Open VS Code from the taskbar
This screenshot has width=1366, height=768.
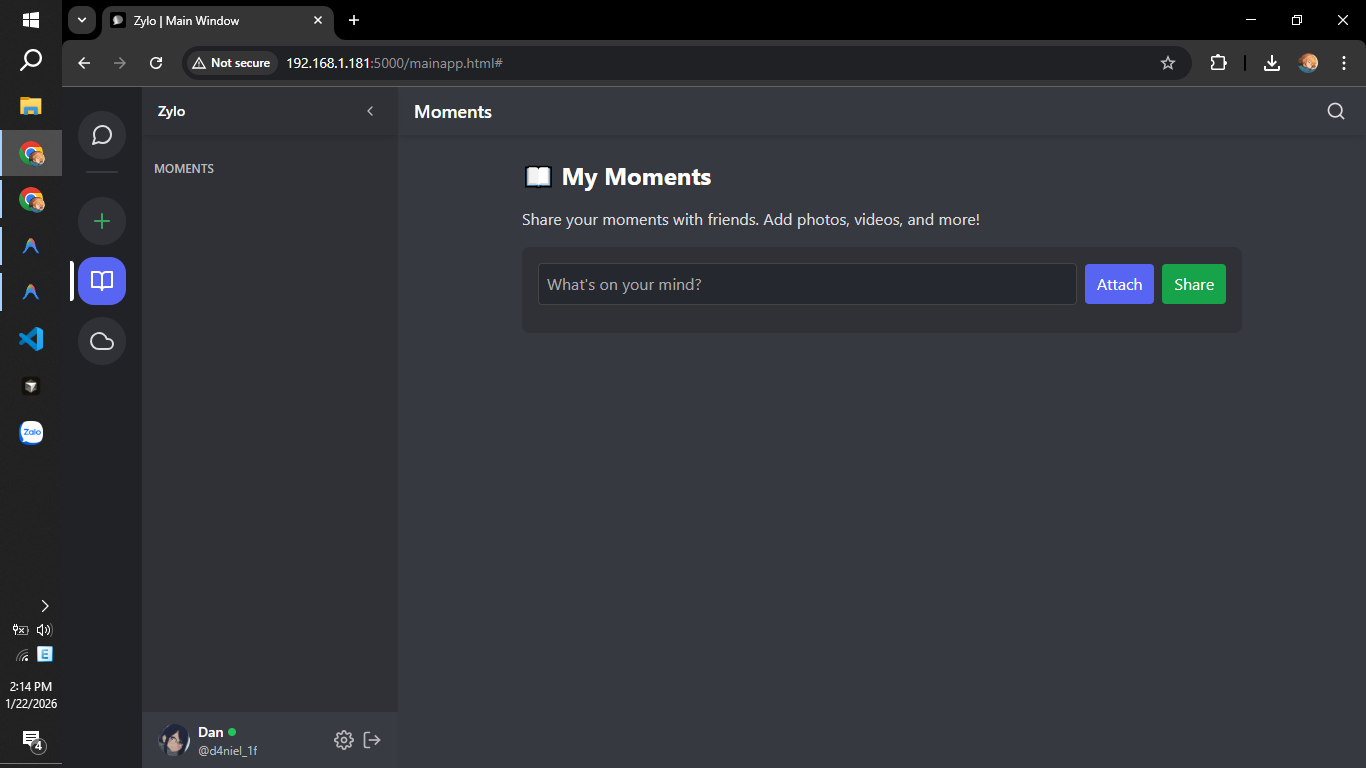point(31,339)
